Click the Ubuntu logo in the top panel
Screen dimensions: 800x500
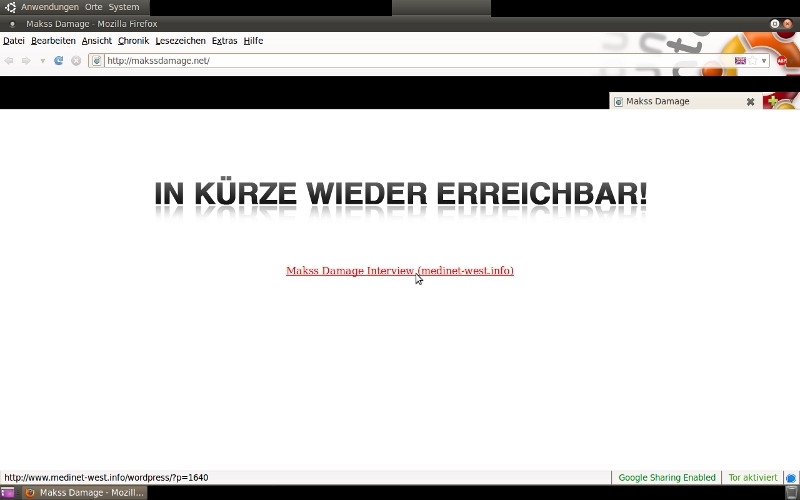coord(10,7)
